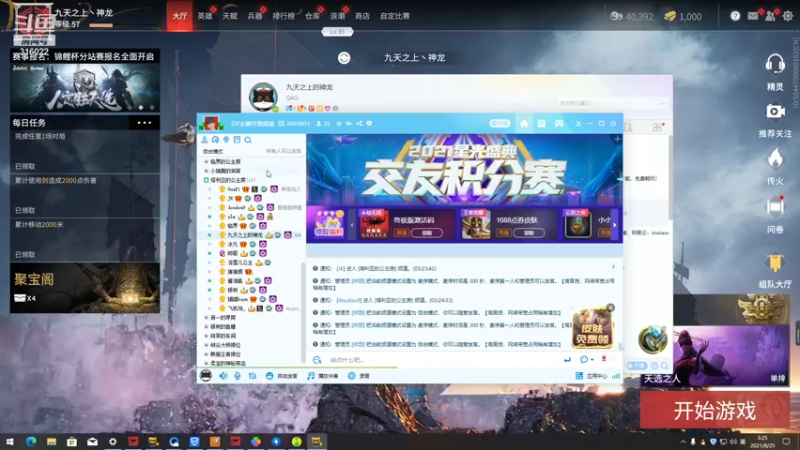
Task: Open the 排行榜 tab
Action: 284,16
